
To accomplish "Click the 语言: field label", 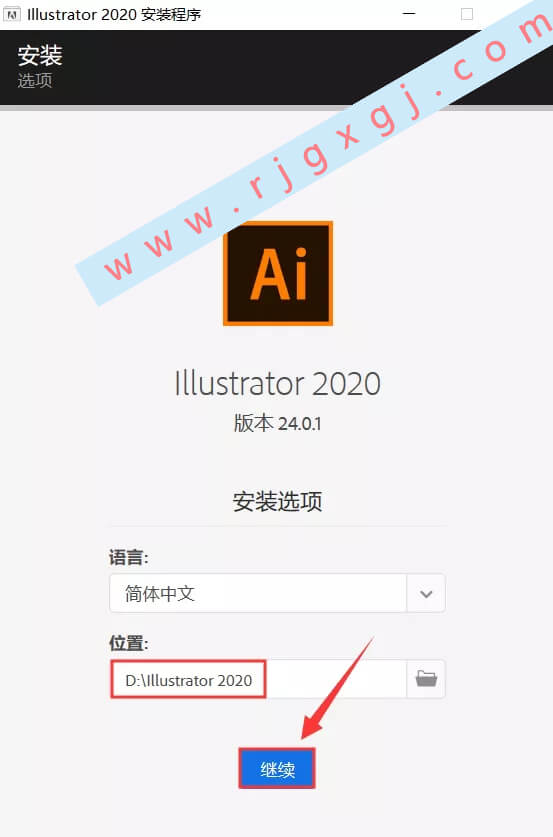I will (x=129, y=558).
